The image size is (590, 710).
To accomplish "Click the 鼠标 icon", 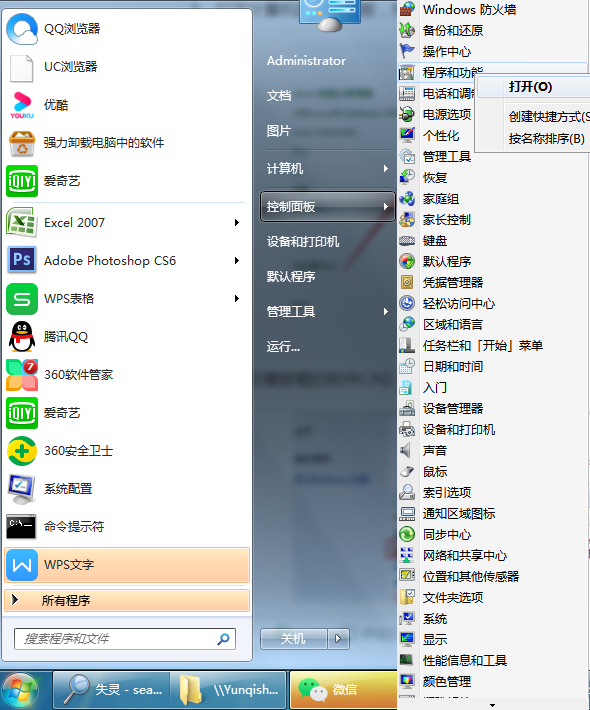I will point(407,471).
